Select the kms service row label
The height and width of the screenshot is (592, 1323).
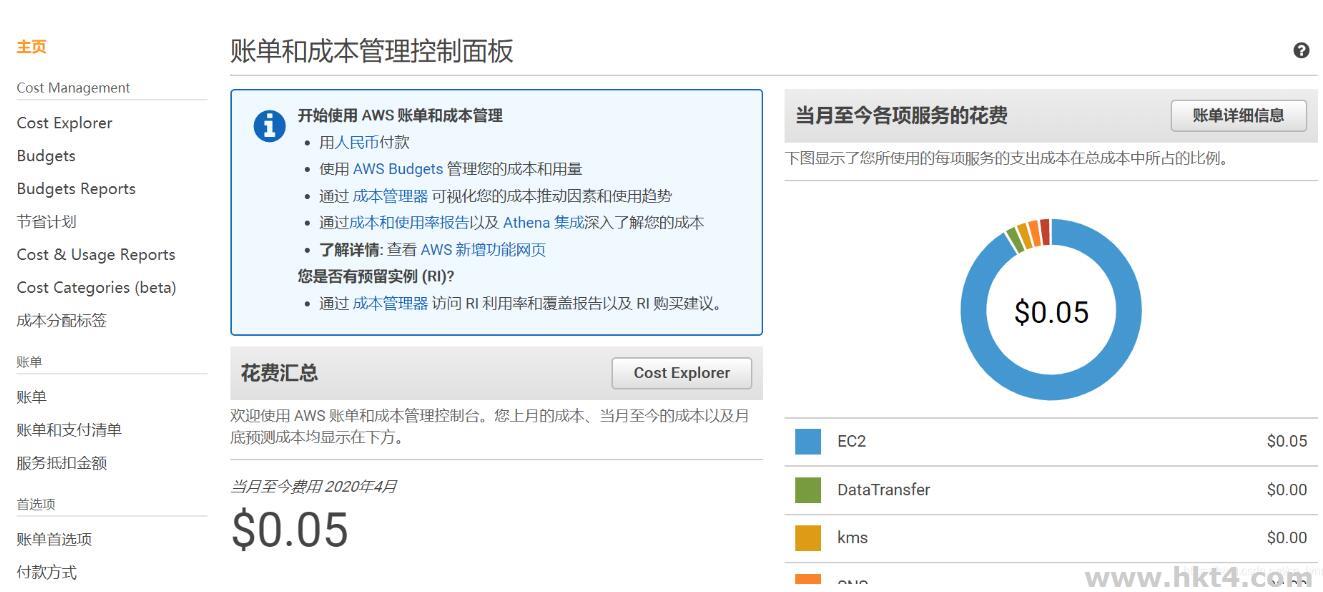point(852,538)
